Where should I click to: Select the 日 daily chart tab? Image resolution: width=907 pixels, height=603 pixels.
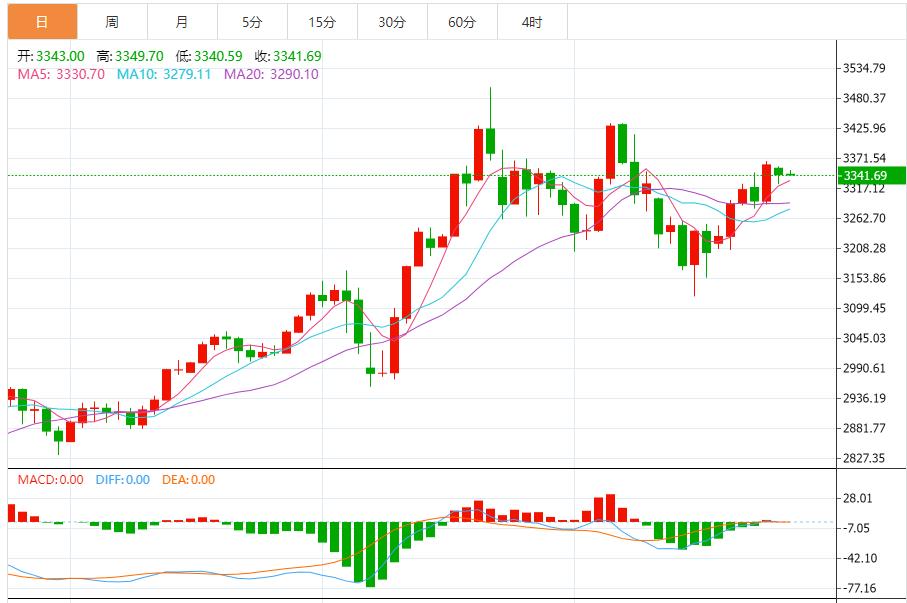[41, 22]
